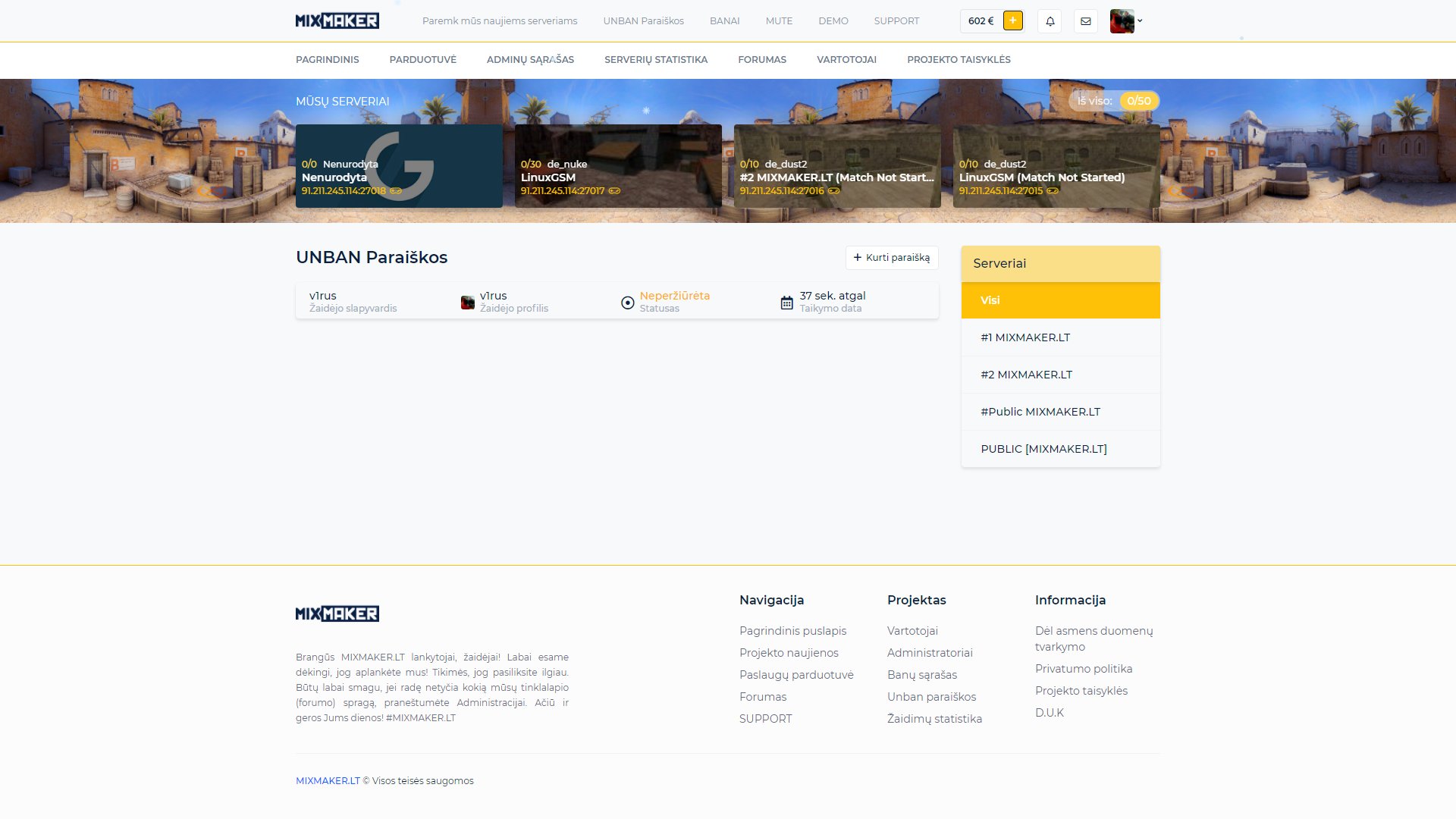The width and height of the screenshot is (1456, 819).
Task: Click the 602 € balance display
Action: click(981, 21)
